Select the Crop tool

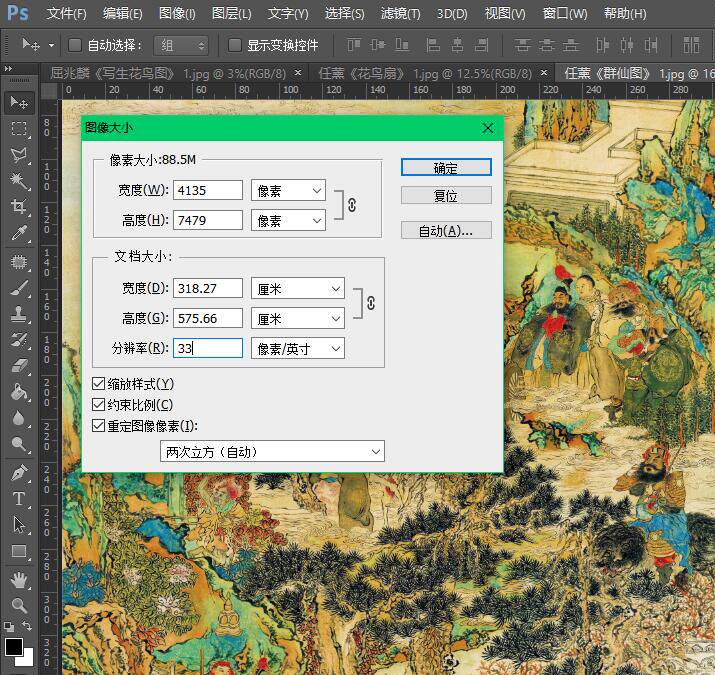[x=19, y=207]
